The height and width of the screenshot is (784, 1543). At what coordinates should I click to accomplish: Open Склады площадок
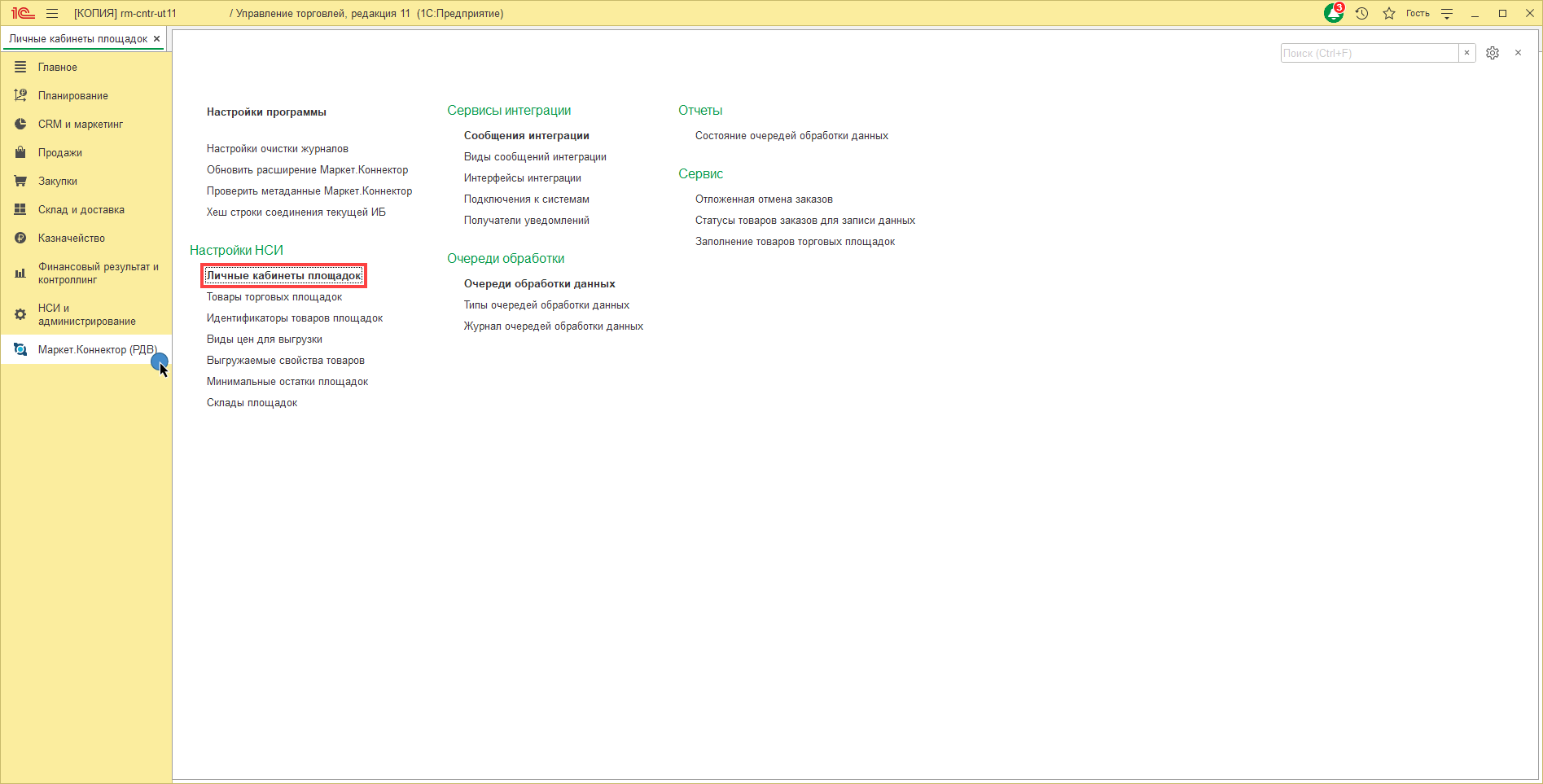click(x=252, y=402)
